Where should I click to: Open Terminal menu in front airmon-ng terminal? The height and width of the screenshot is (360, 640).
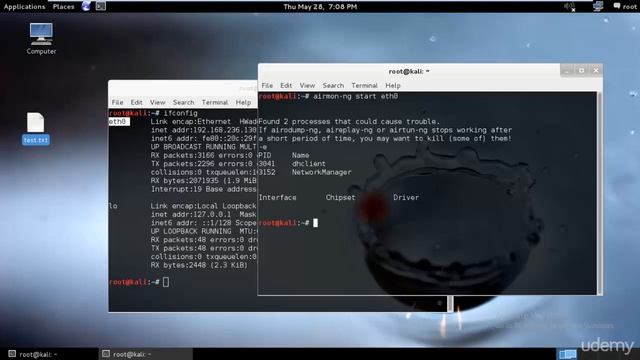pos(364,85)
